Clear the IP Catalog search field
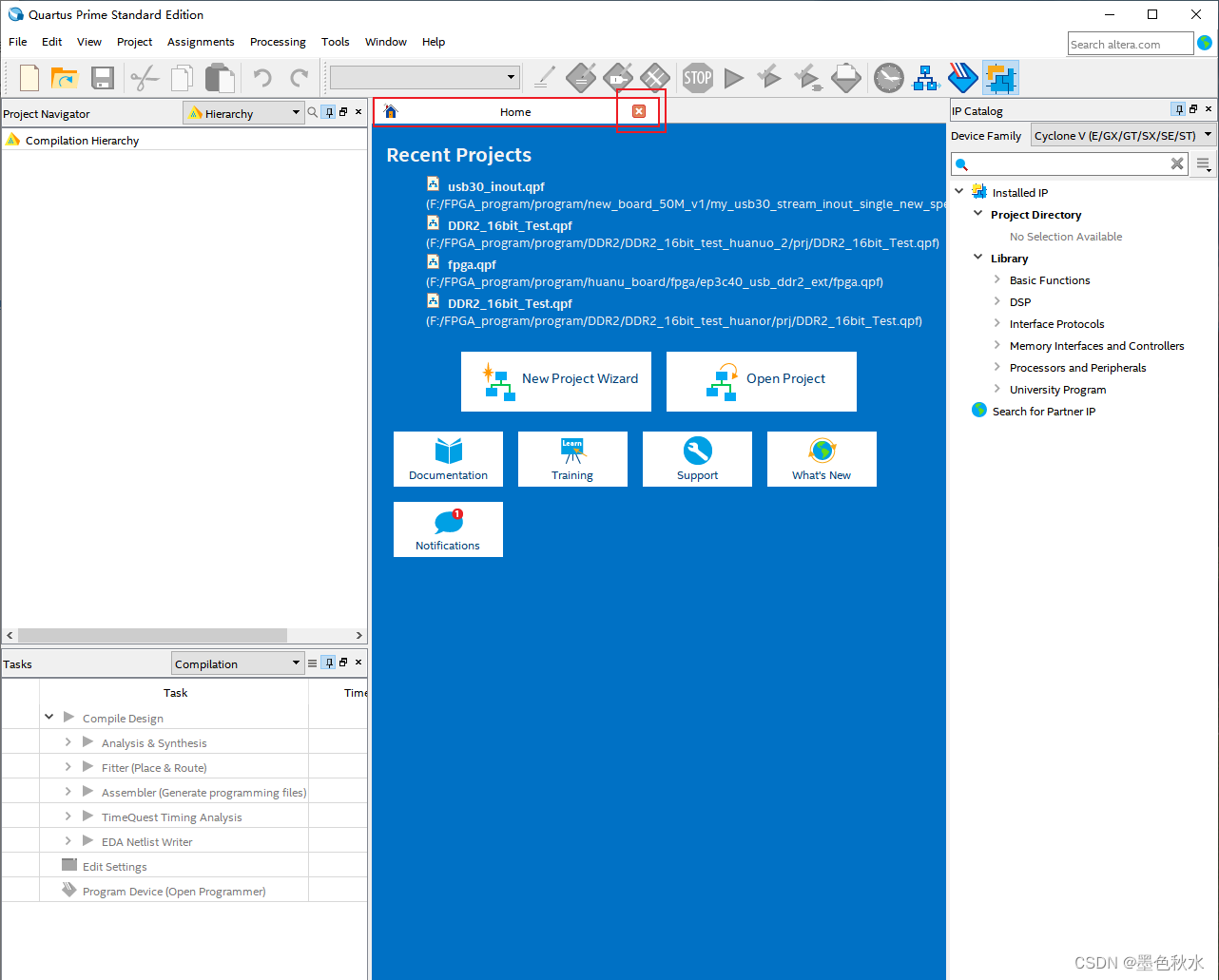The image size is (1219, 980). tap(1177, 163)
